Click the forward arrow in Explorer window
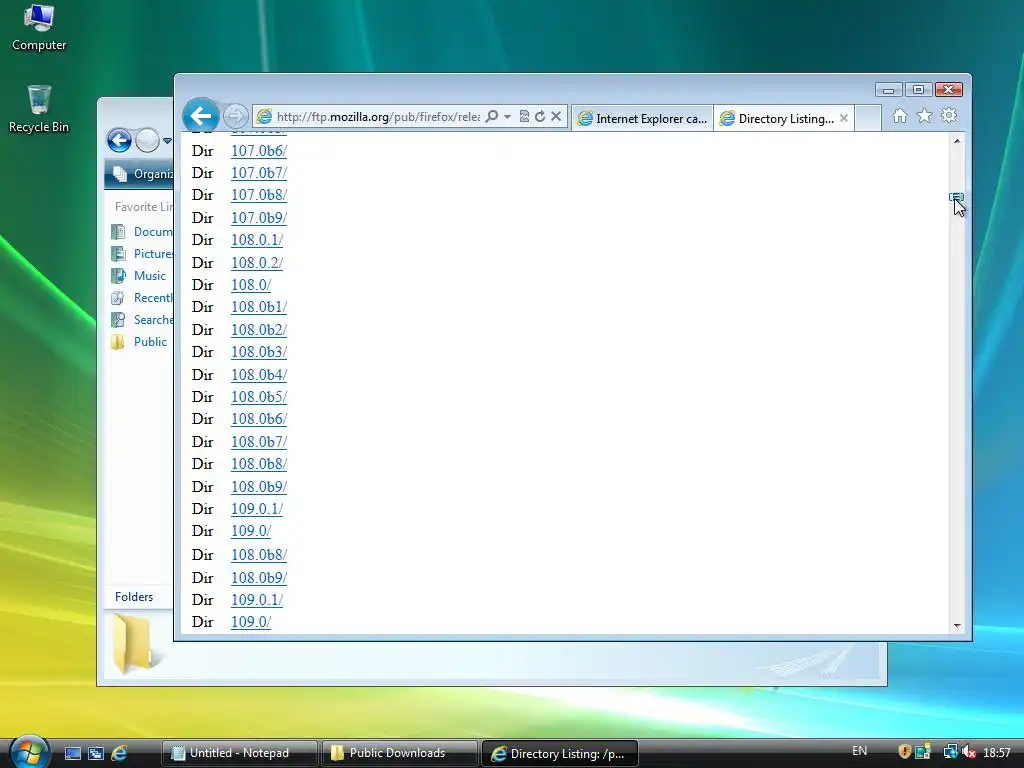Viewport: 1024px width, 768px height. coord(148,140)
